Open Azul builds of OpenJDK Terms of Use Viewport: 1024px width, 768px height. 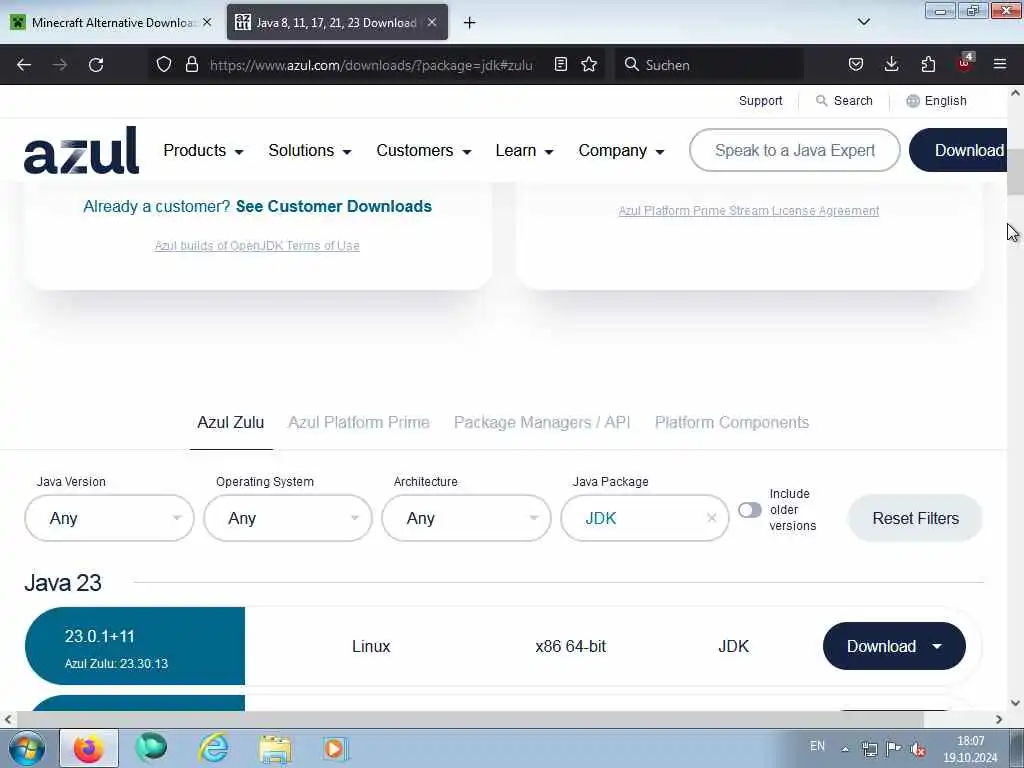pos(257,246)
